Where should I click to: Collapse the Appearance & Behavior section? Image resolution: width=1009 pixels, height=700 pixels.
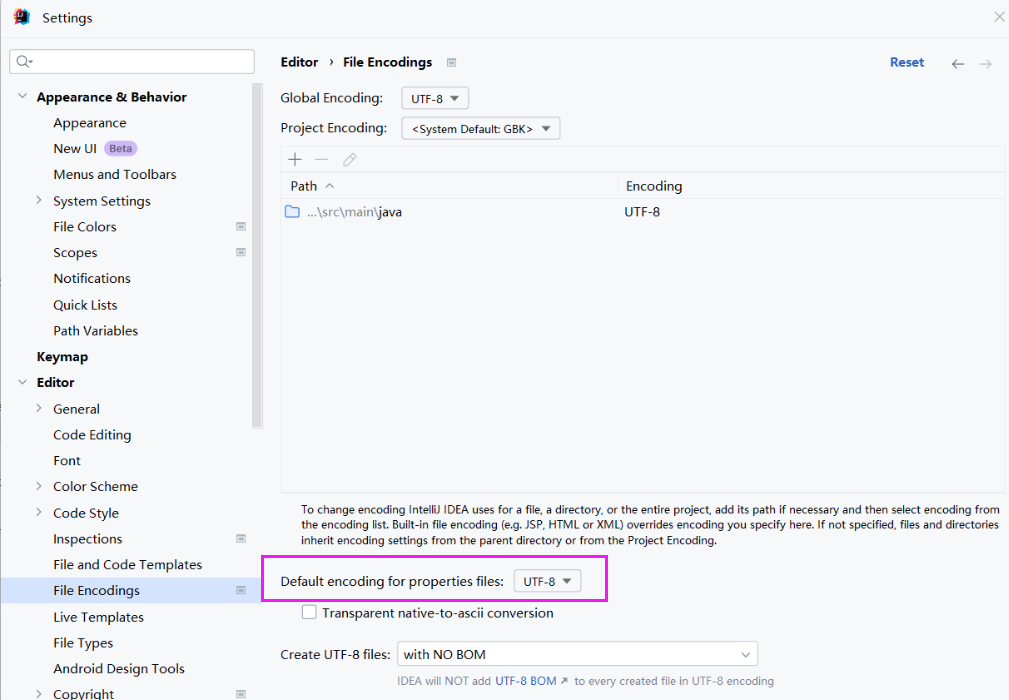click(x=23, y=97)
